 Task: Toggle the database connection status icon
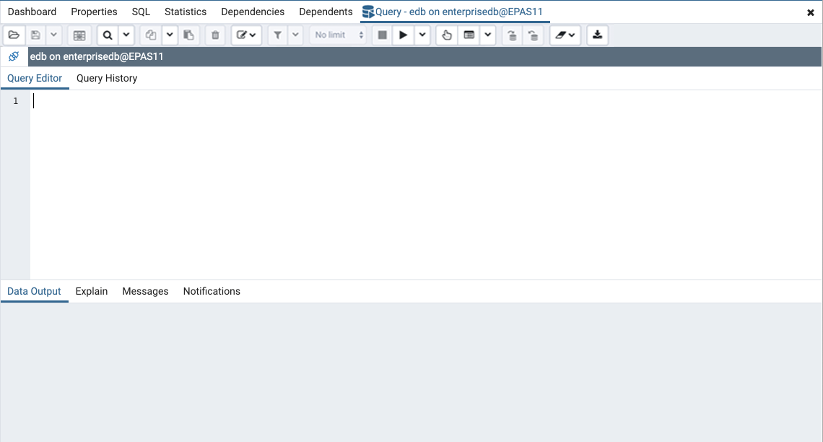[14, 57]
